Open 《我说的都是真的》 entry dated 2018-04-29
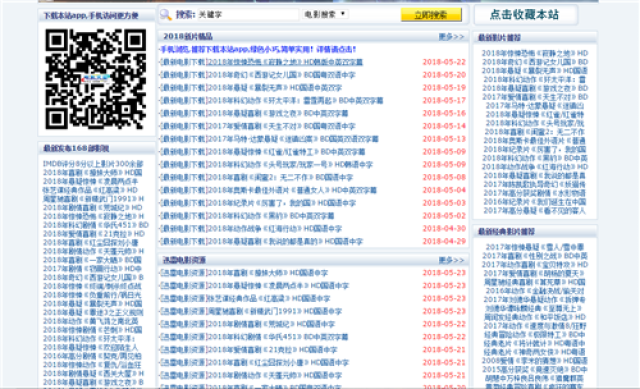The width and height of the screenshot is (640, 389). click(x=285, y=241)
